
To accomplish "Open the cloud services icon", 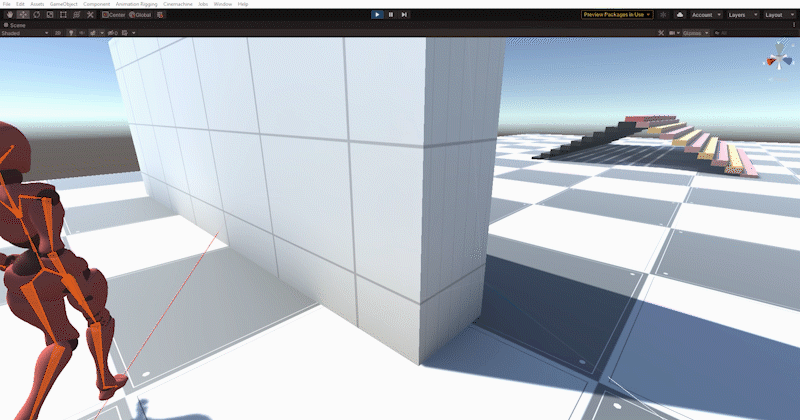I will [680, 15].
